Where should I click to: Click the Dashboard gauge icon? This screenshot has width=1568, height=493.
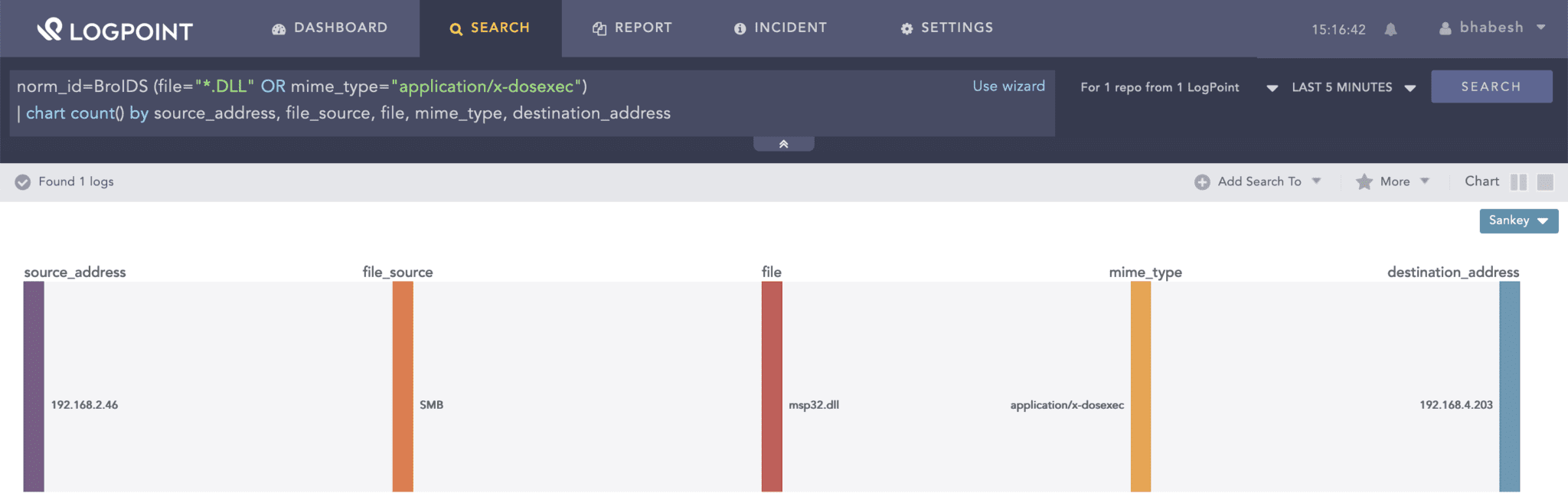(279, 29)
